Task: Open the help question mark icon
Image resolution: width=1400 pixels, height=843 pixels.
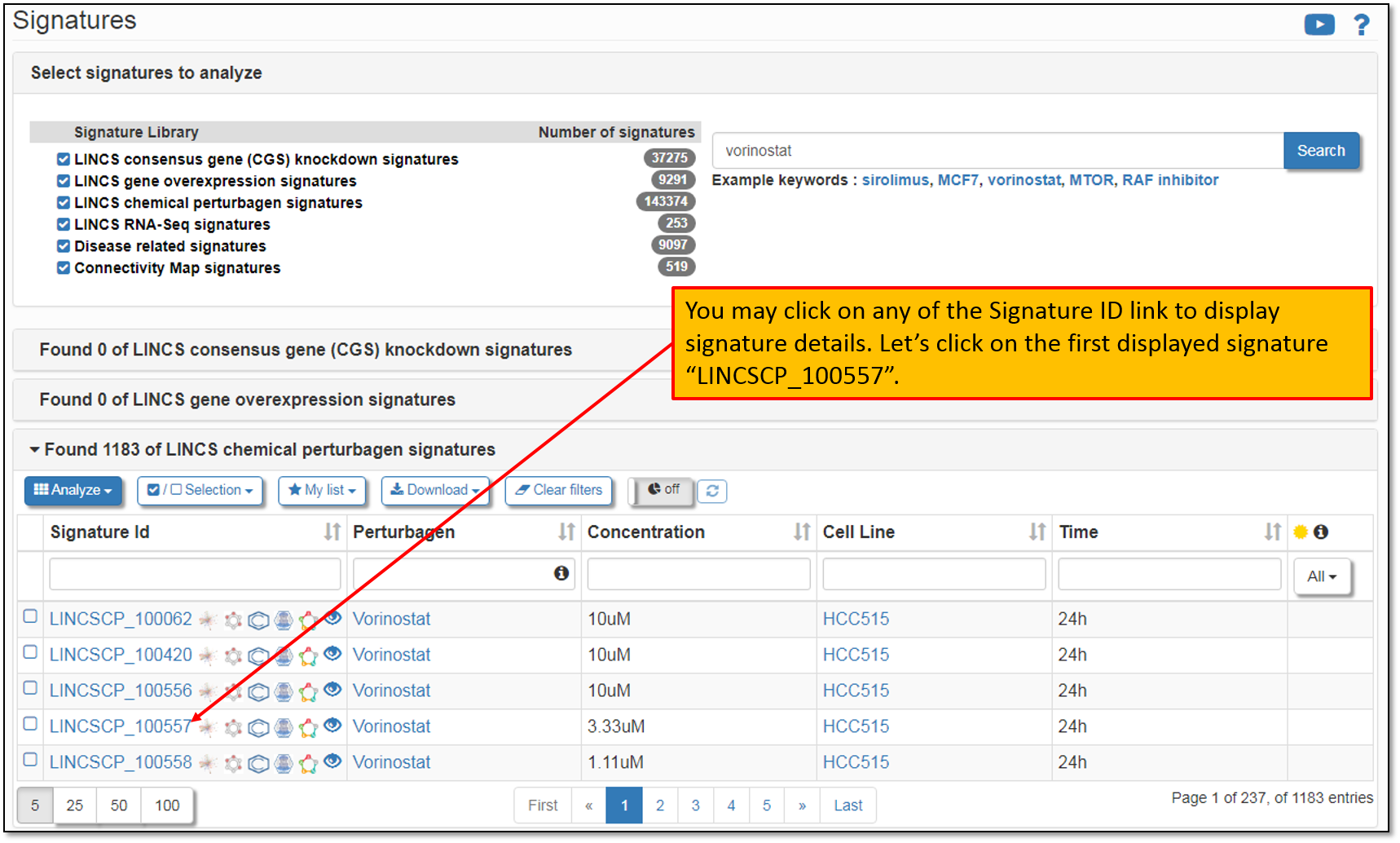Action: [x=1361, y=24]
